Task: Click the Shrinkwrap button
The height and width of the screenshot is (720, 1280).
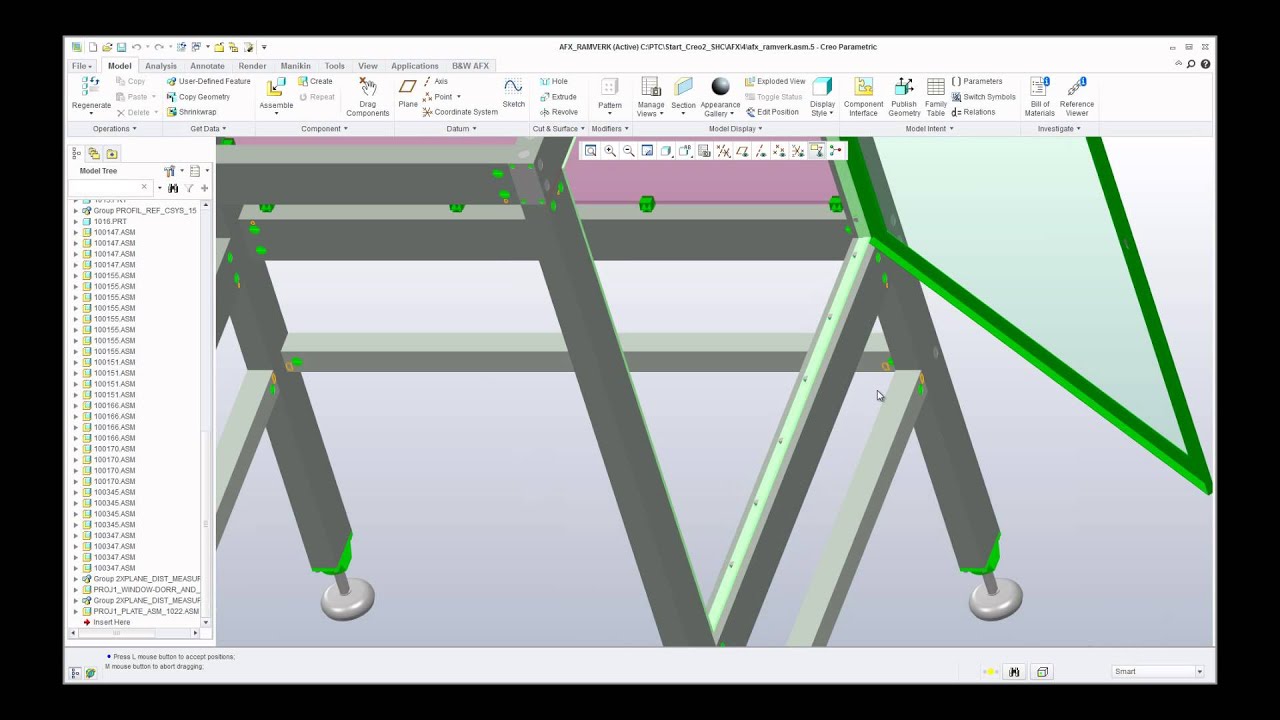Action: [x=191, y=112]
